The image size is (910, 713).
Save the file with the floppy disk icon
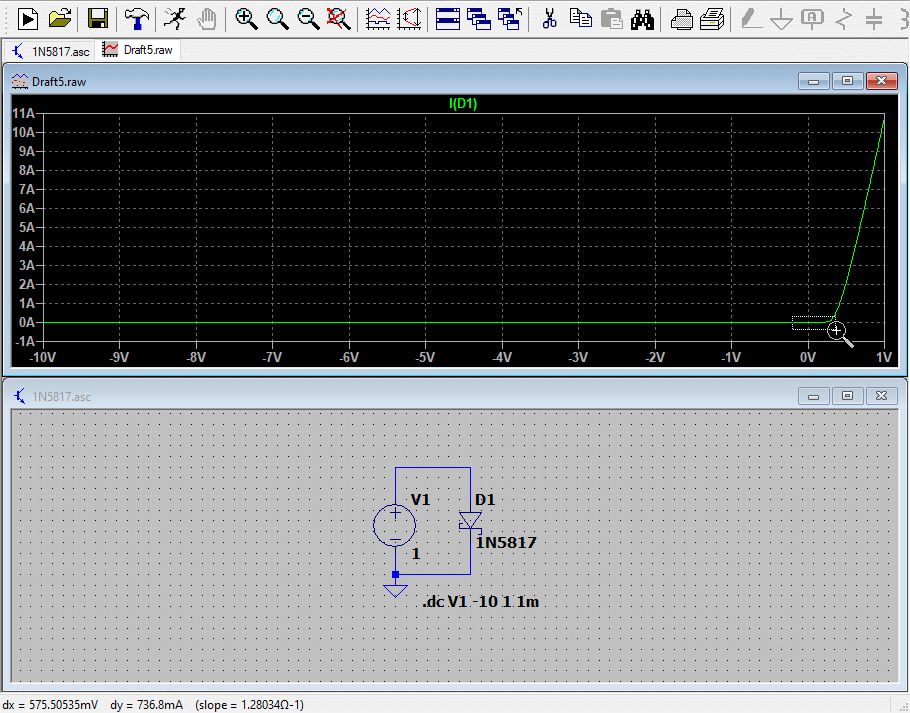(97, 18)
